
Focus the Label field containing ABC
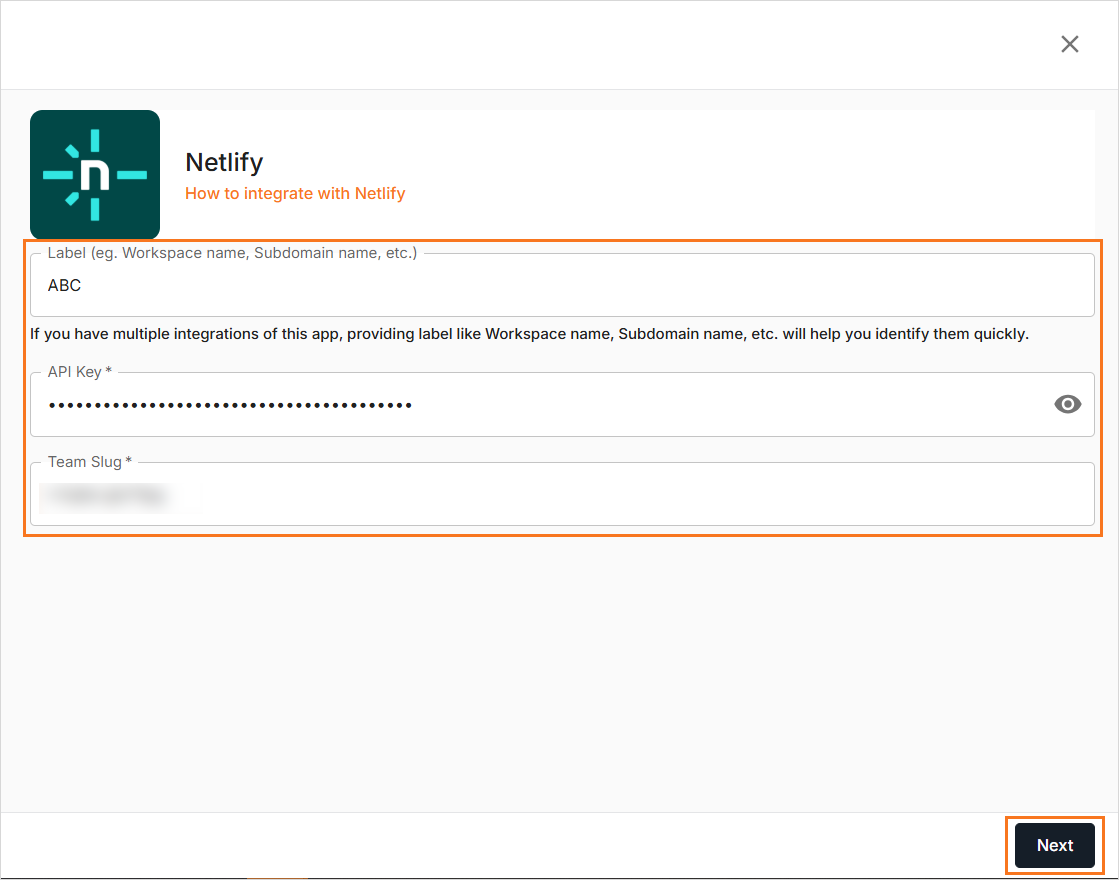point(562,285)
